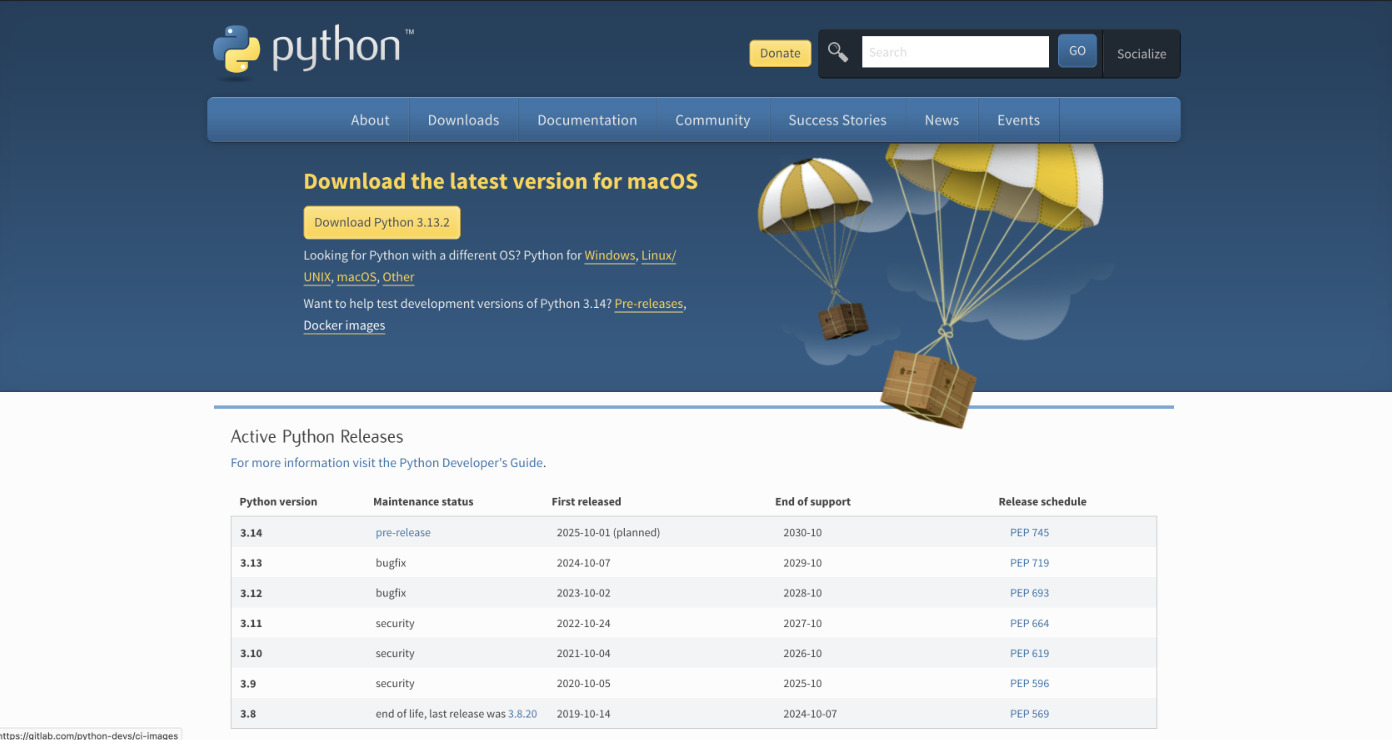Open PEP 596 release schedule
The height and width of the screenshot is (740, 1392).
(1029, 684)
